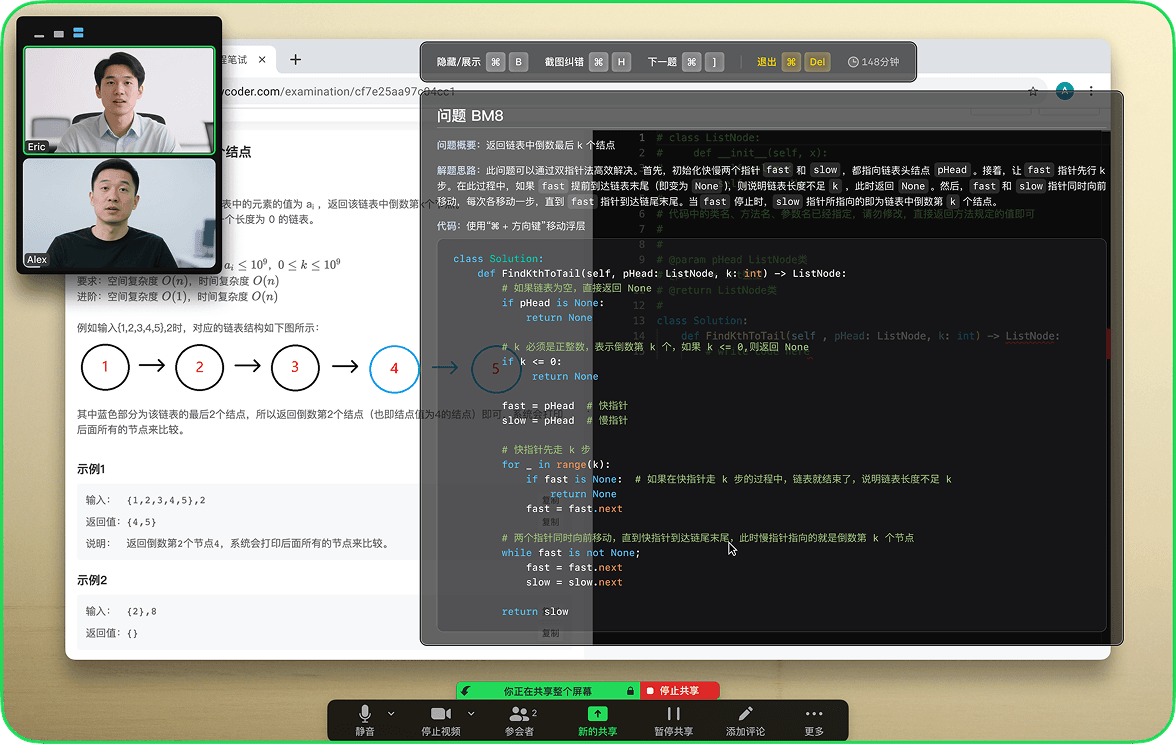This screenshot has height=745, width=1176.
Task: Click example input {1,2,3,4,5},2
Action: (x=166, y=500)
